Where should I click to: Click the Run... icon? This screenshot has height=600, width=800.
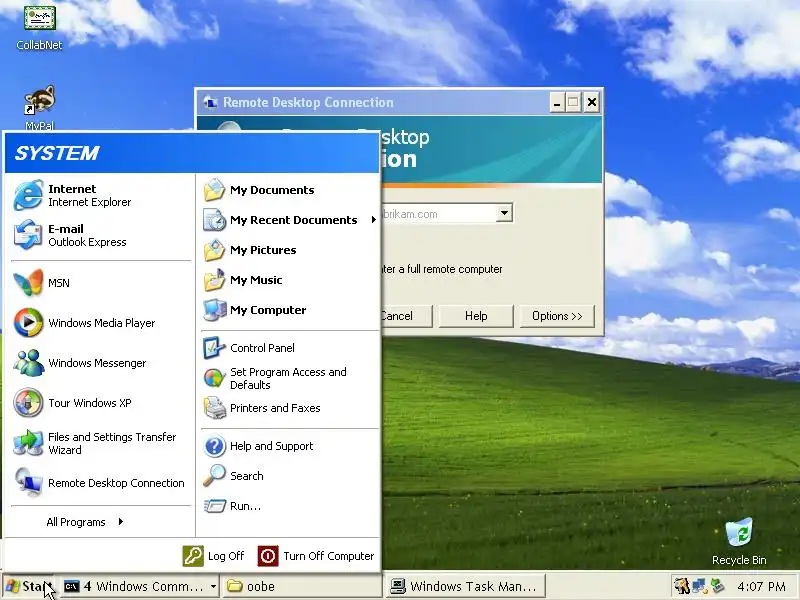[214, 506]
